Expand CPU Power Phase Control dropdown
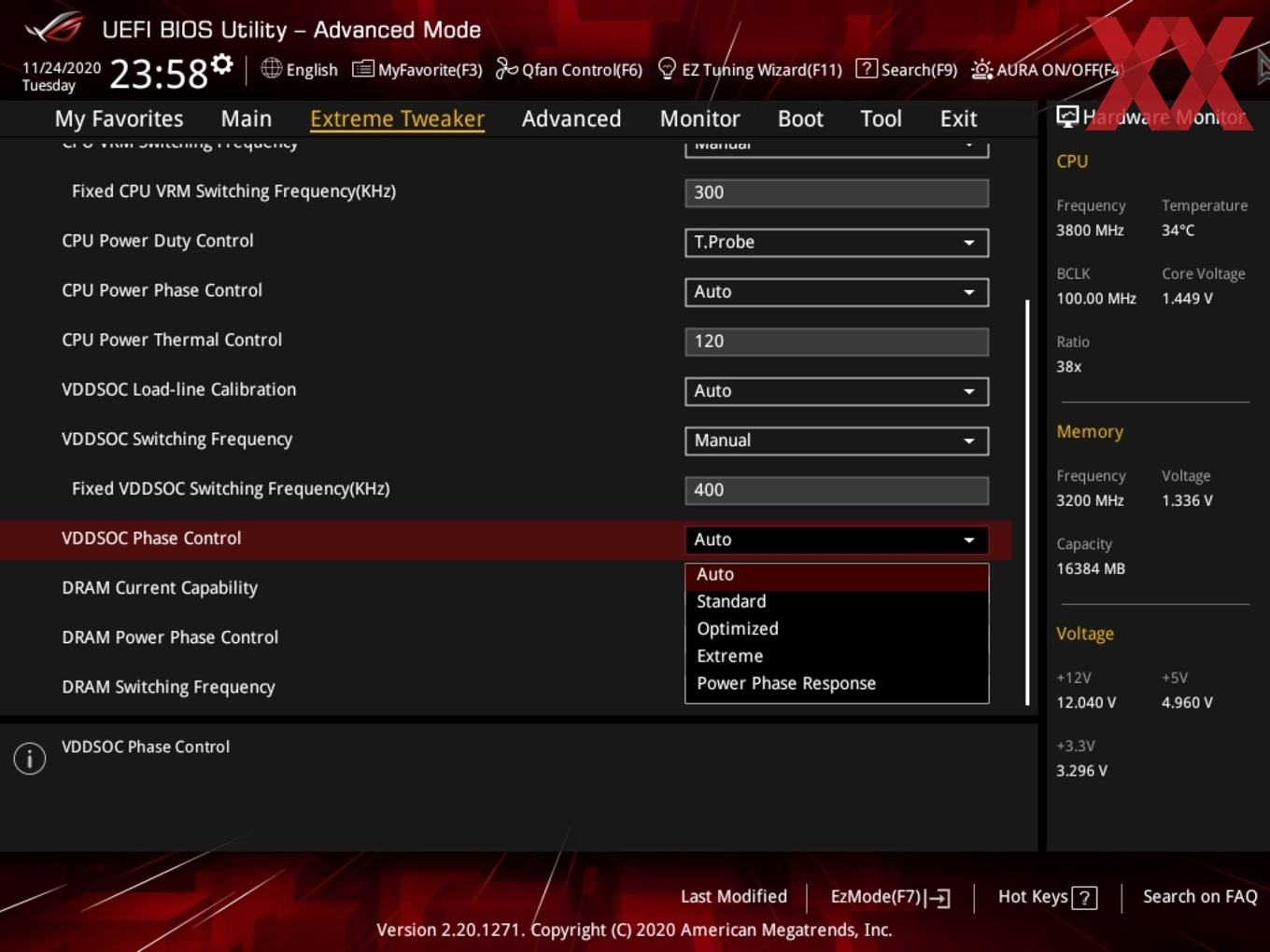Screen dimensions: 1270x952 [837, 292]
